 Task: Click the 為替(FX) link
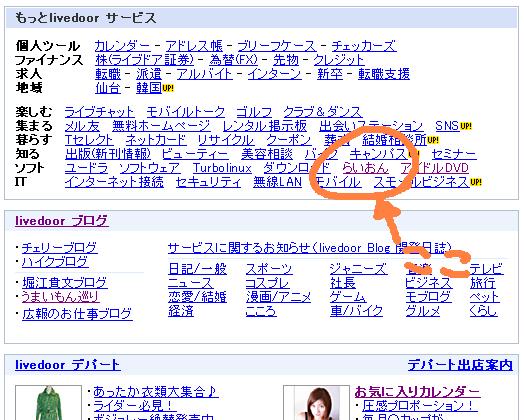234,60
